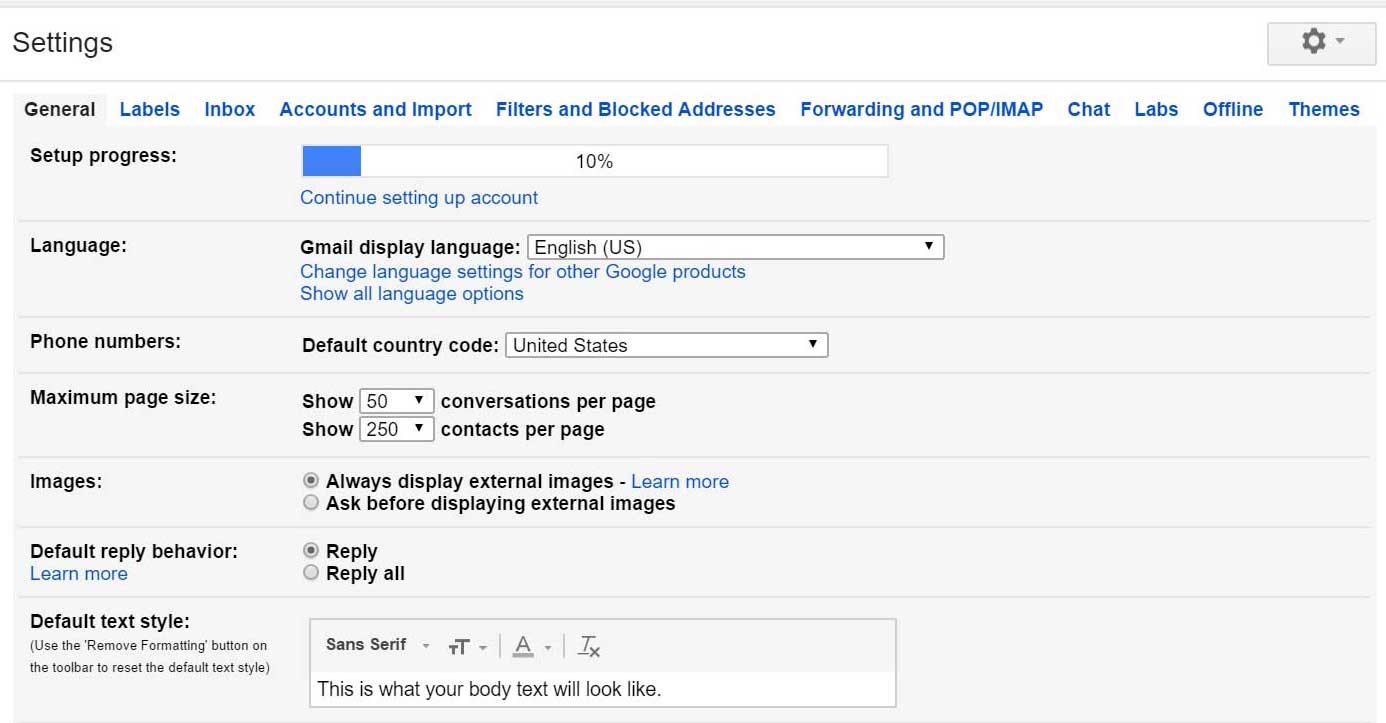Select the "Reply" option

click(x=311, y=550)
